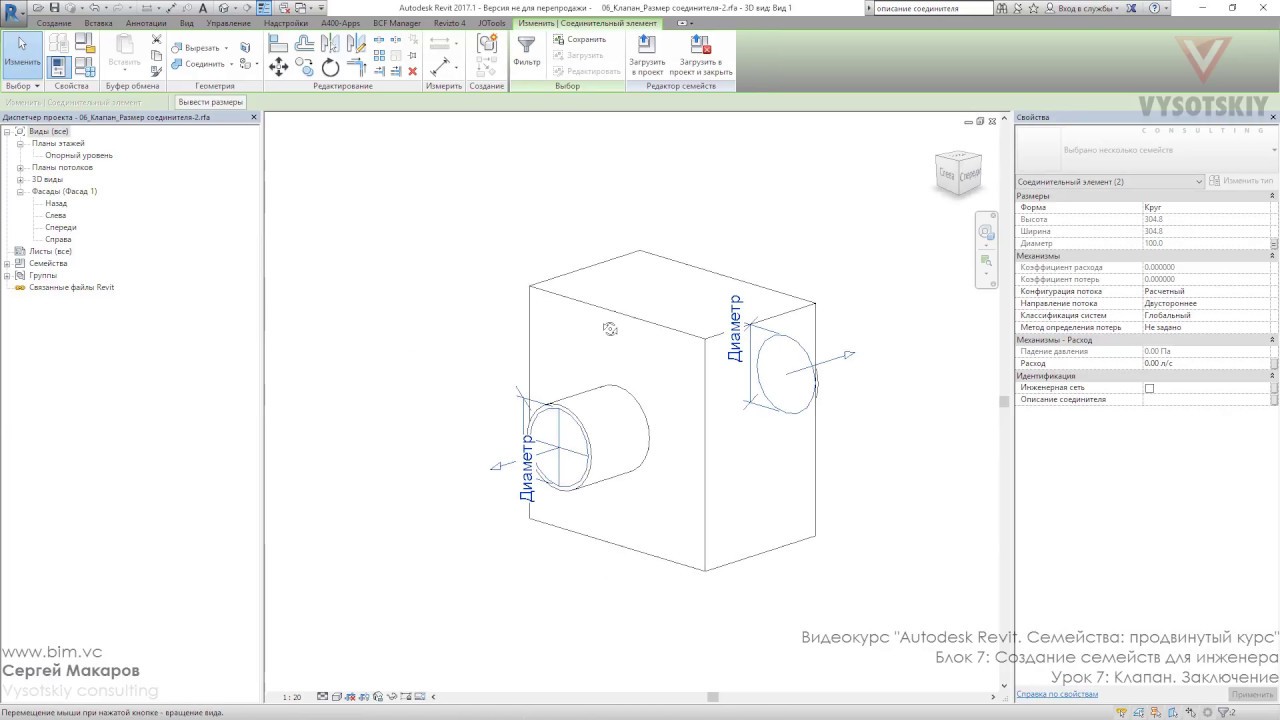Click the search field with описание соединителя
Screen dimensions: 1280x720
934,8
